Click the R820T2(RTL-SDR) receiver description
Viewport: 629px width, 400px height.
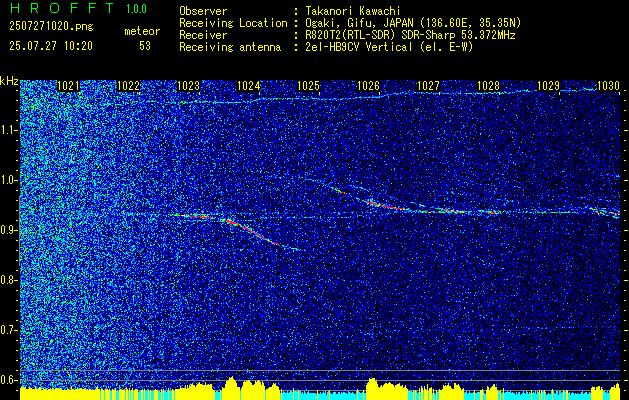pyautogui.click(x=410, y=35)
